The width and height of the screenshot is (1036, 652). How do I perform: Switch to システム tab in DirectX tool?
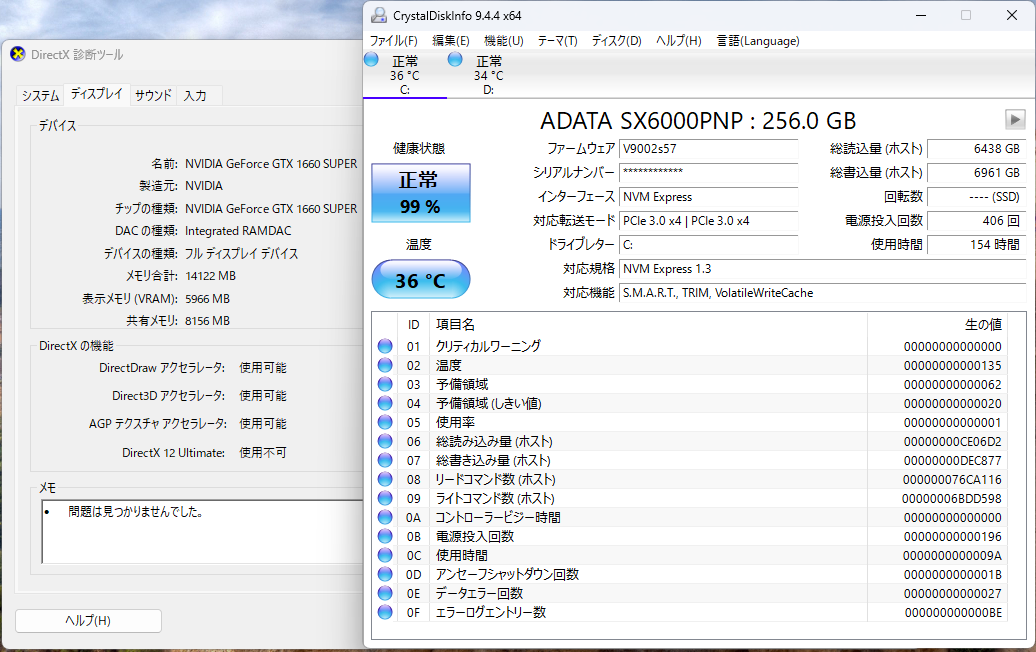click(40, 96)
